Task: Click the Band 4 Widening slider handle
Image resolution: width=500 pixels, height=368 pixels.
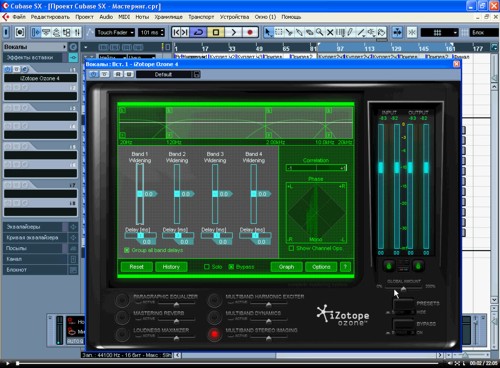Action: pyautogui.click(x=254, y=194)
